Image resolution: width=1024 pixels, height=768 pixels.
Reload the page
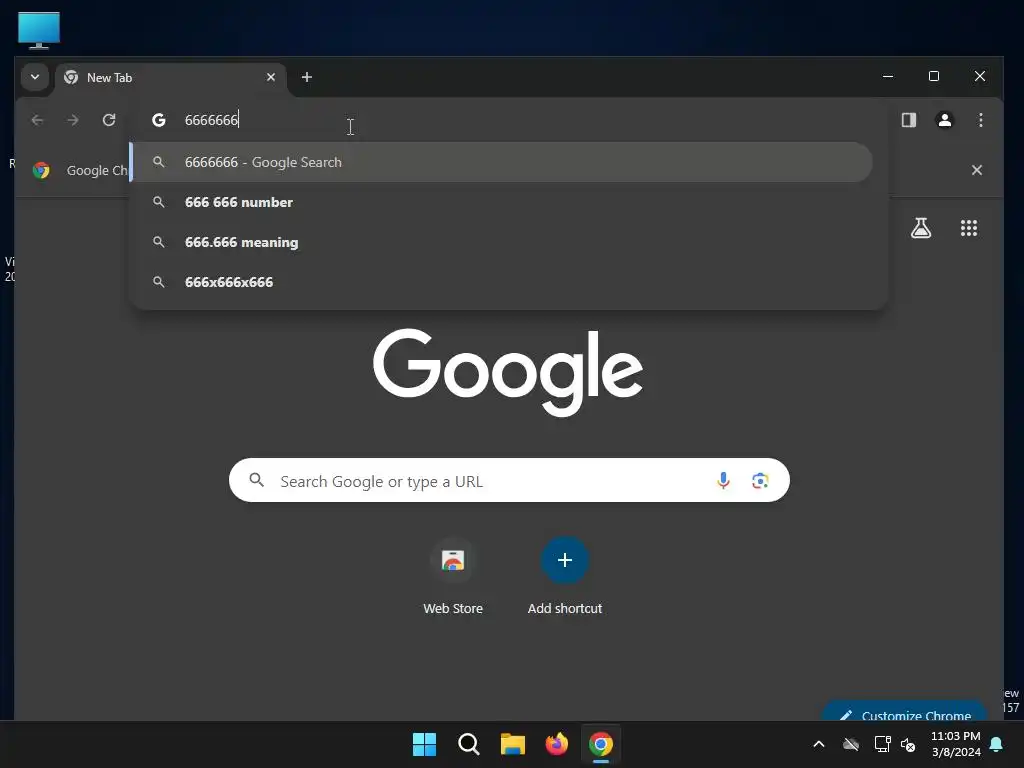109,120
